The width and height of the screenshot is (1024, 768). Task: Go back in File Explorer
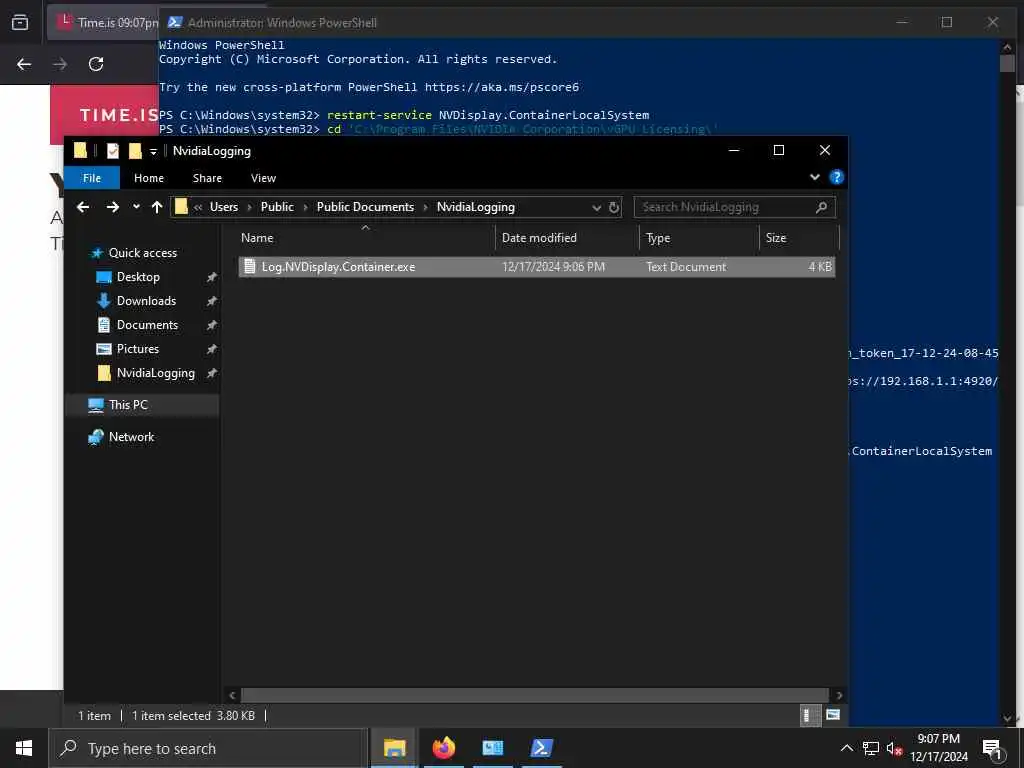tap(83, 207)
